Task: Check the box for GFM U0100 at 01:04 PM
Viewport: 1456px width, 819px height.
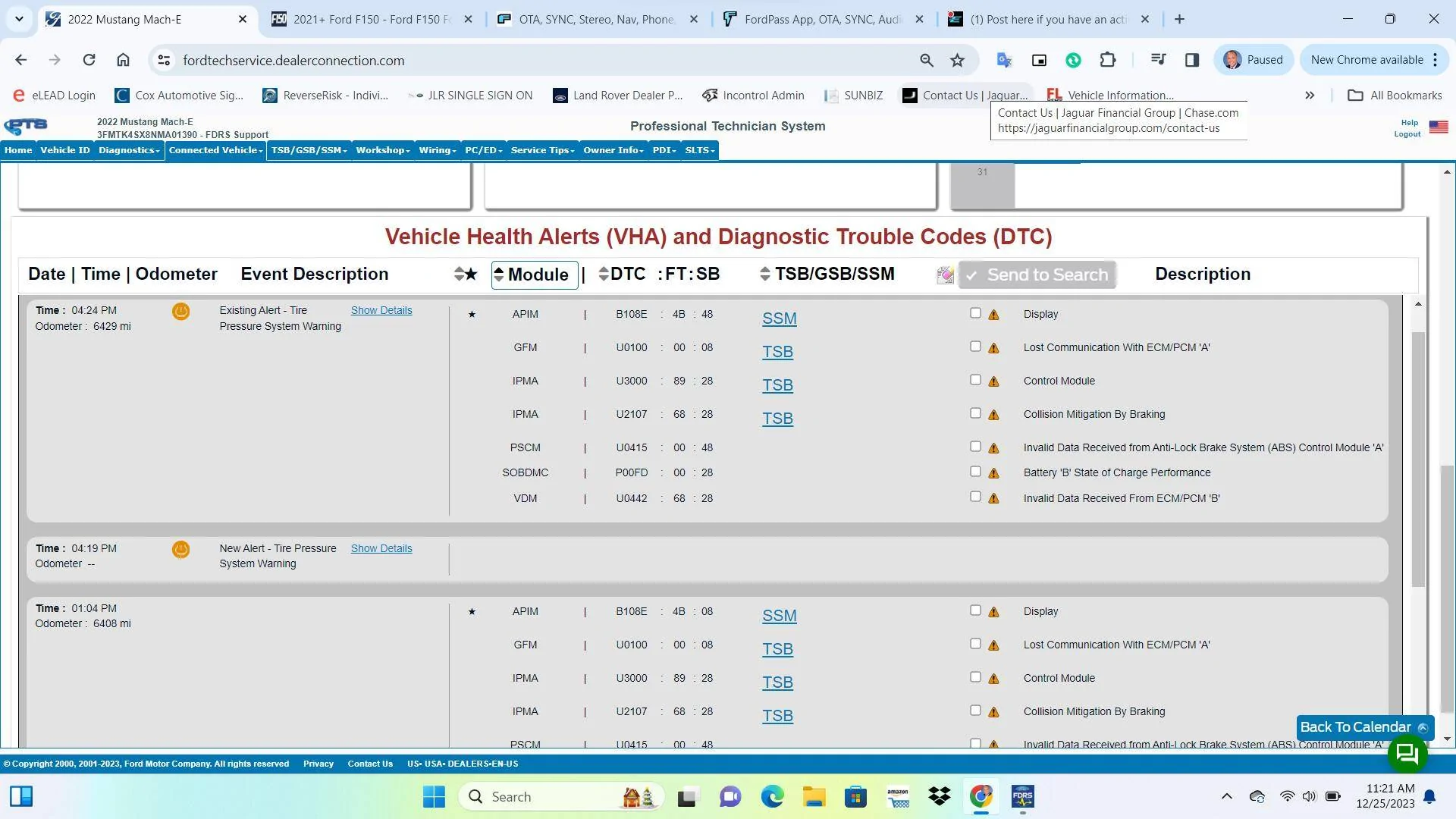Action: [x=975, y=644]
